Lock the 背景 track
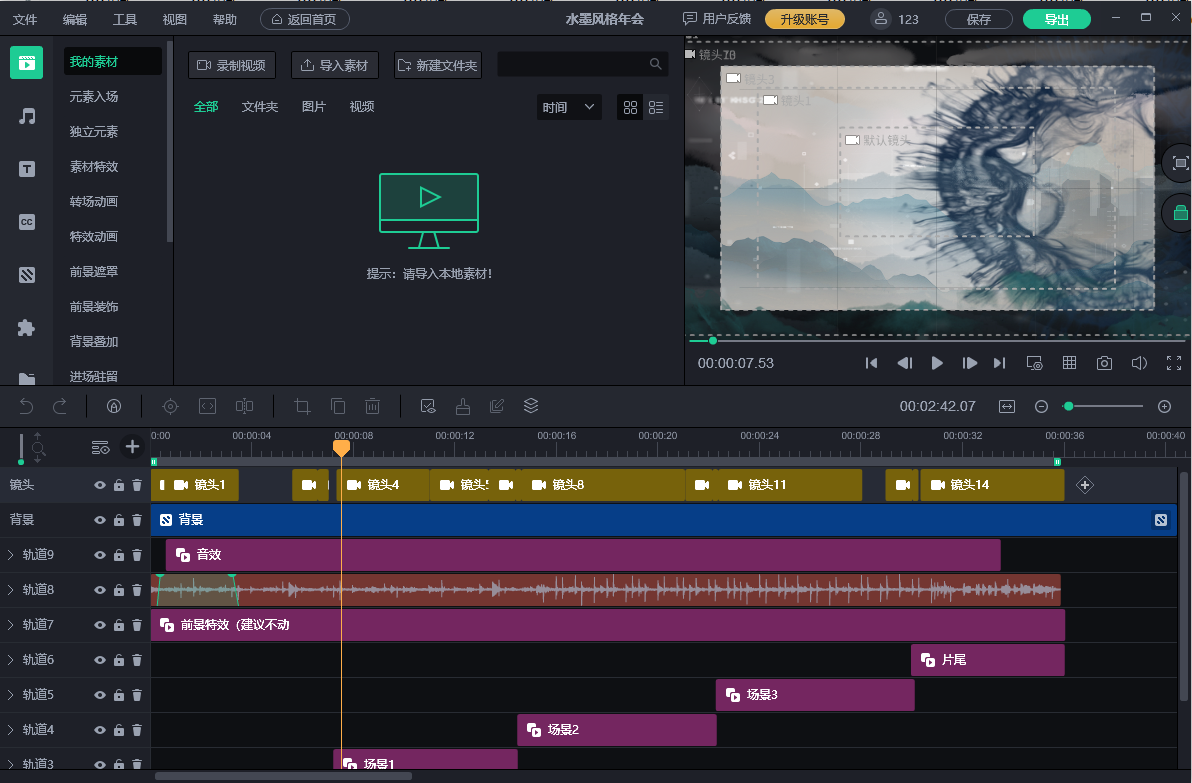1192x783 pixels. click(119, 520)
